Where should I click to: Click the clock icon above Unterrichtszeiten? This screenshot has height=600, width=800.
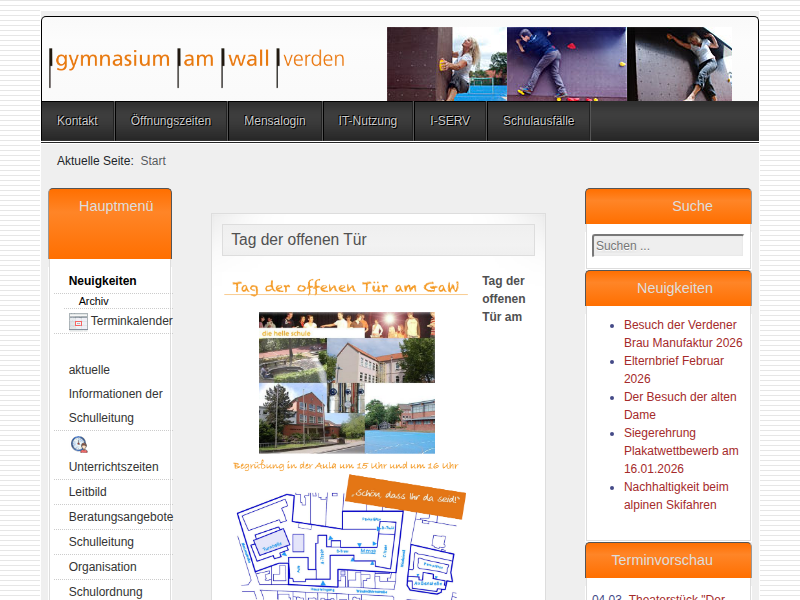[79, 444]
